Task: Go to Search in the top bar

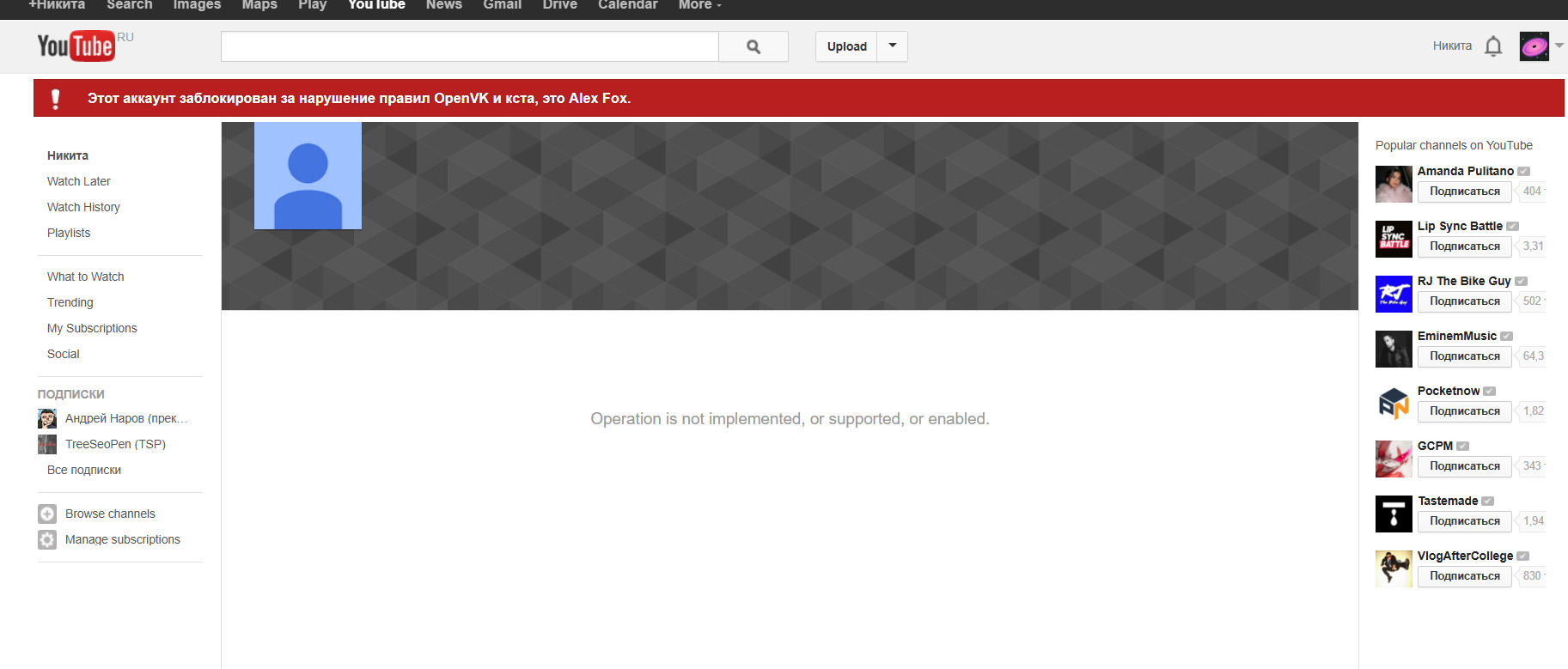Action: [130, 5]
